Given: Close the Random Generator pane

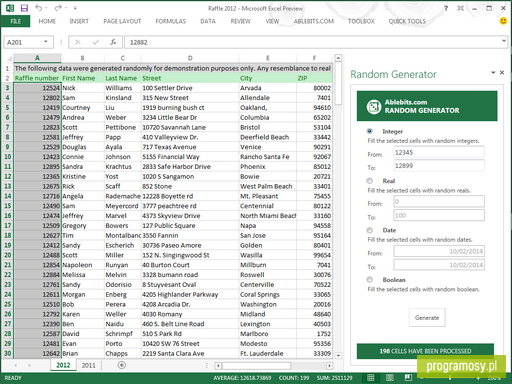Looking at the screenshot, I should [x=502, y=72].
